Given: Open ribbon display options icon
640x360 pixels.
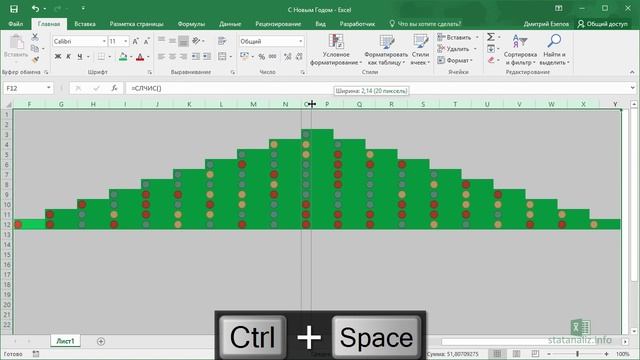Looking at the screenshot, I should (559, 9).
